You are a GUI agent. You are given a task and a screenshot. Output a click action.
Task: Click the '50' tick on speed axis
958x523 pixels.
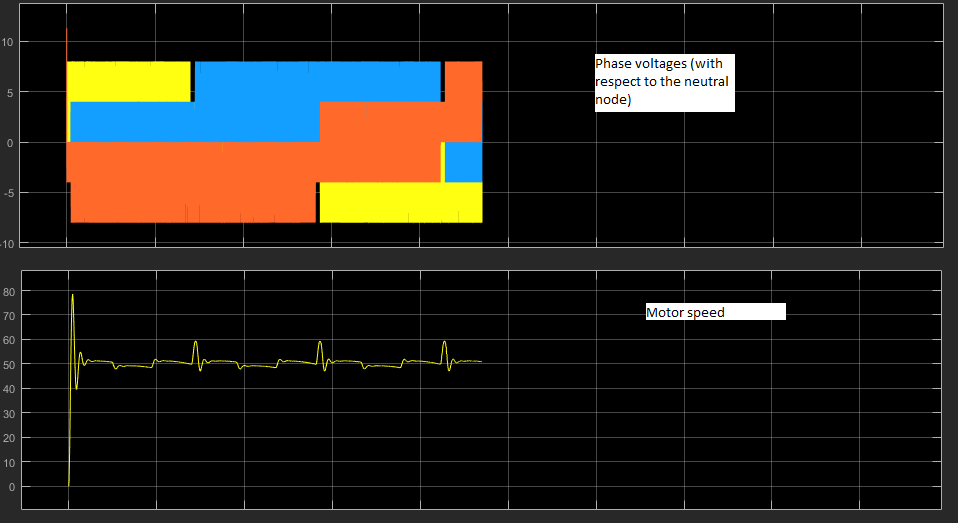pos(9,364)
